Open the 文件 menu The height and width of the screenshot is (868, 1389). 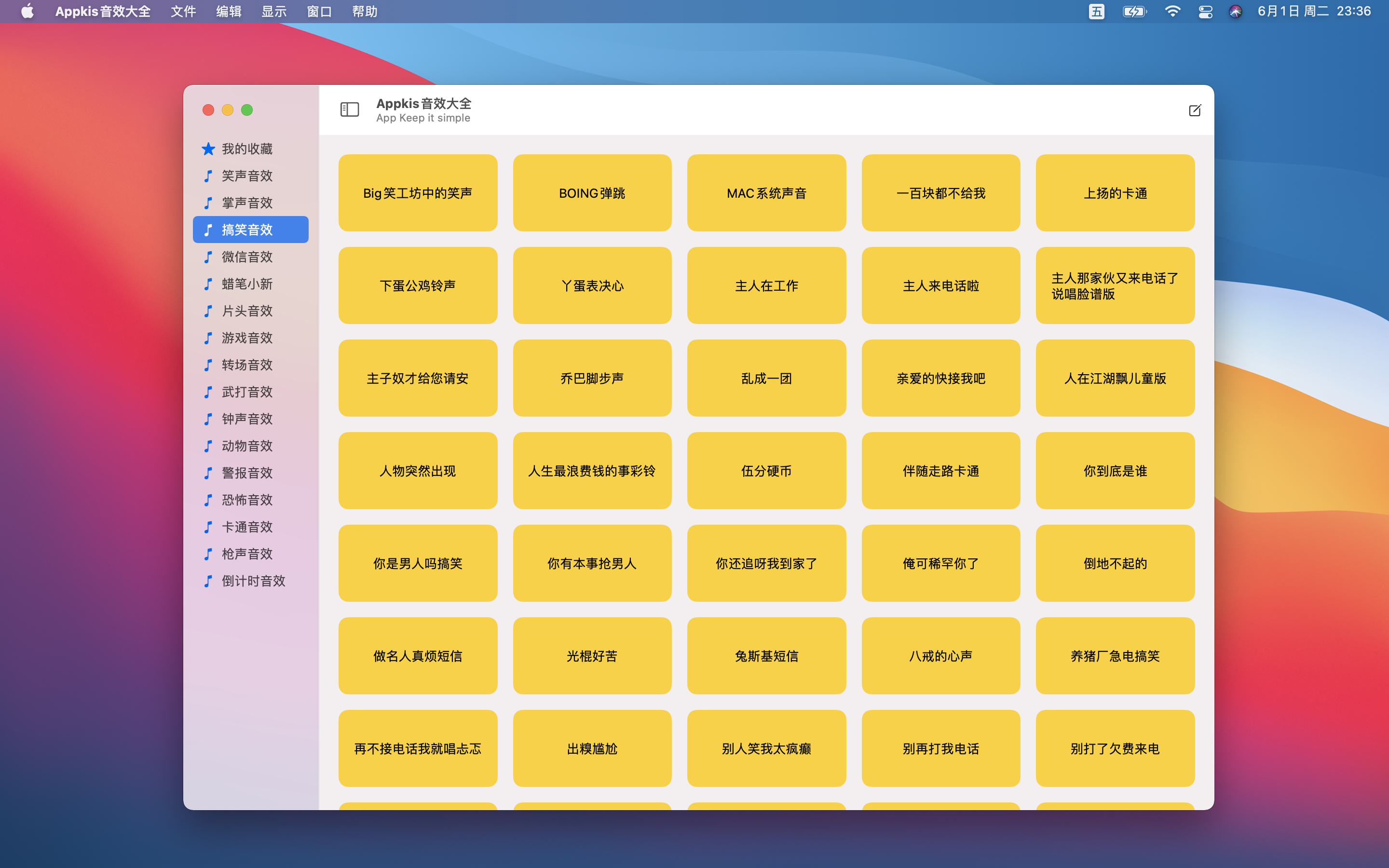click(183, 12)
